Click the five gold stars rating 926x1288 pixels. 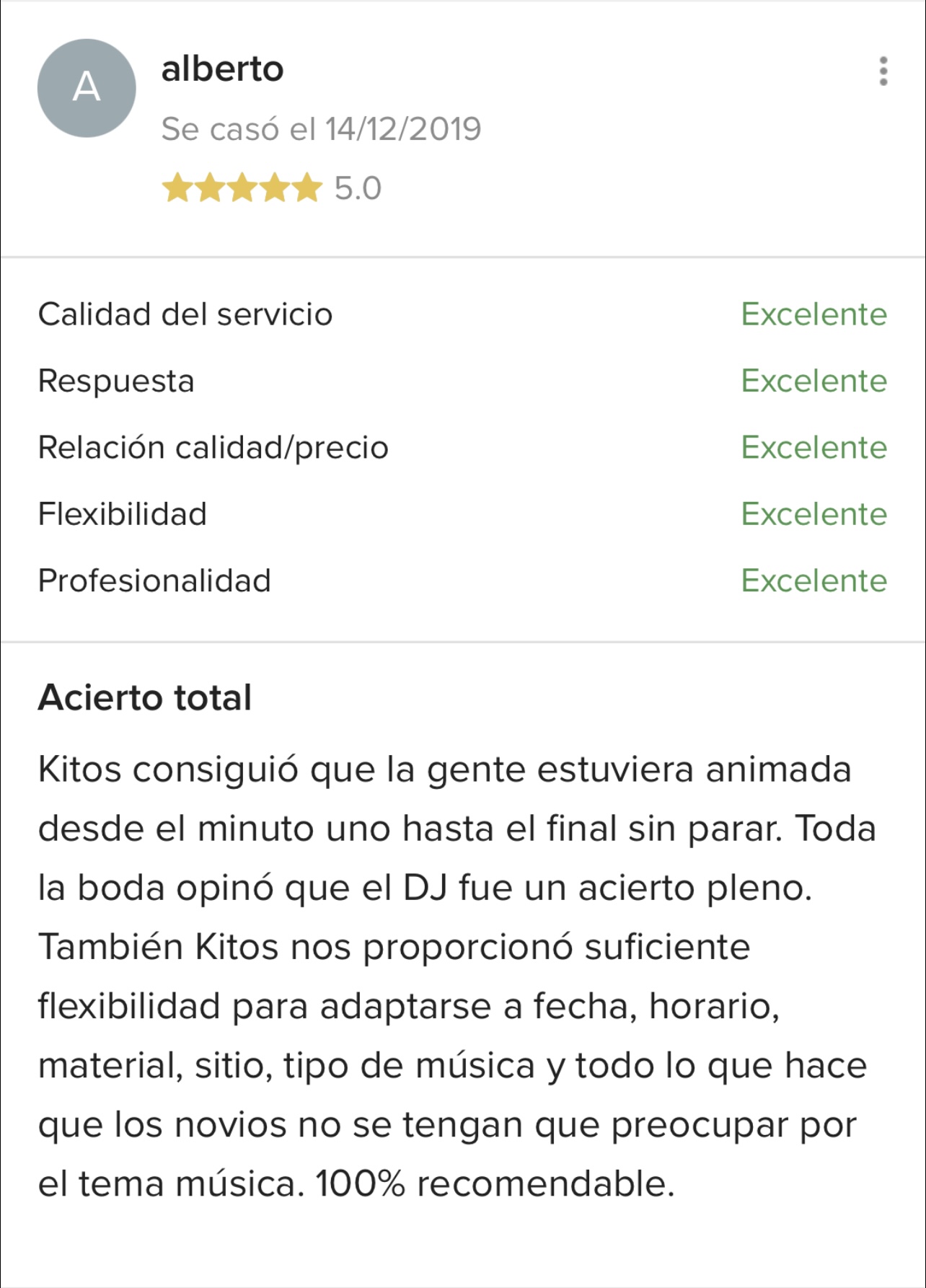tap(242, 188)
